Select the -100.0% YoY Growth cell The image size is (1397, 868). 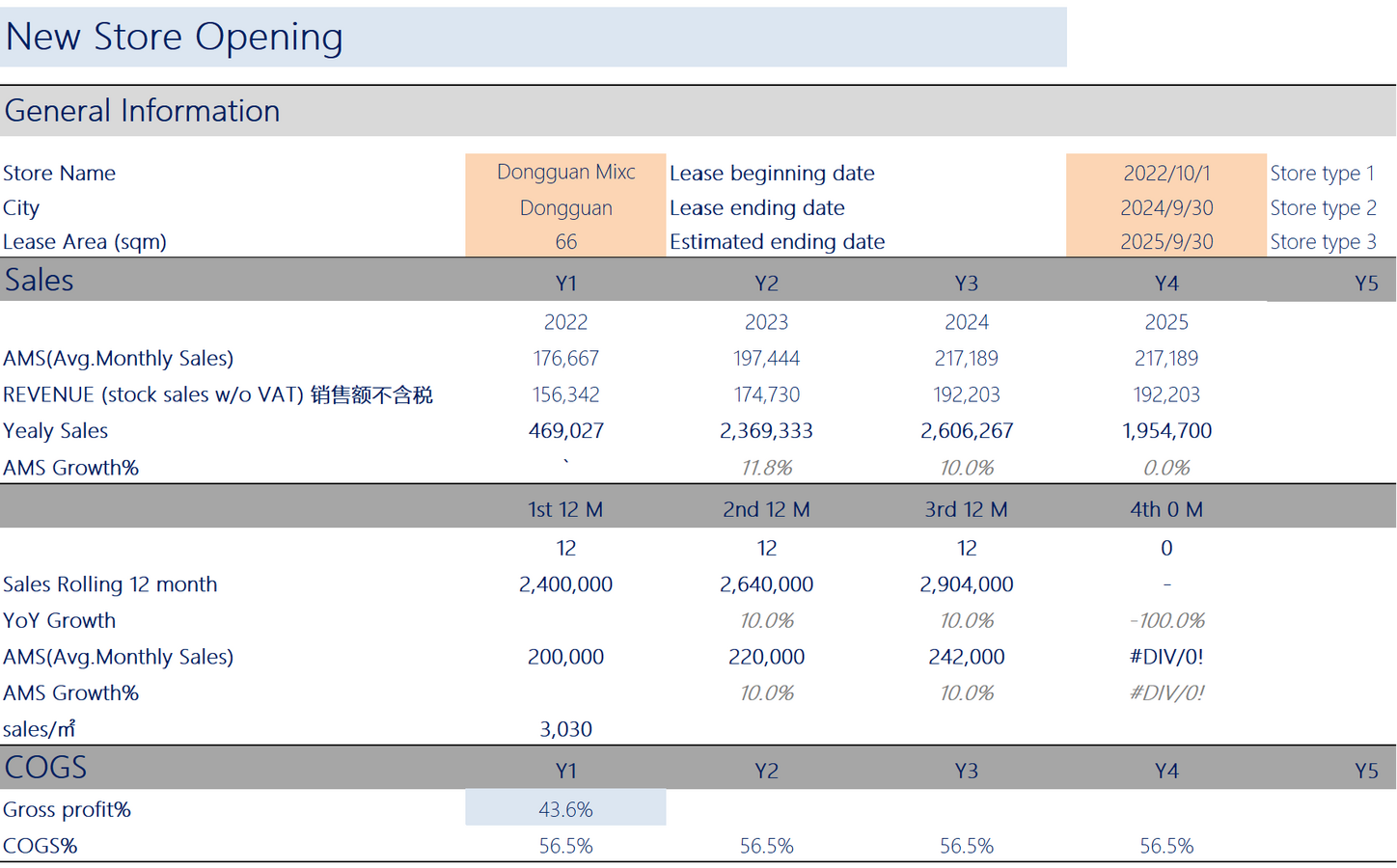pyautogui.click(x=1165, y=621)
